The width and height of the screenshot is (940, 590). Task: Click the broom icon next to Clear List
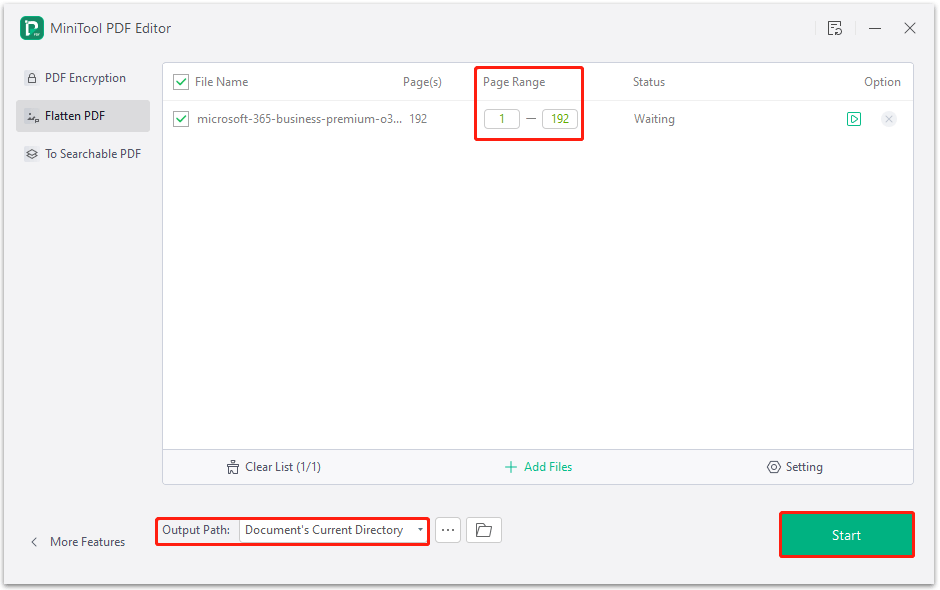(233, 467)
